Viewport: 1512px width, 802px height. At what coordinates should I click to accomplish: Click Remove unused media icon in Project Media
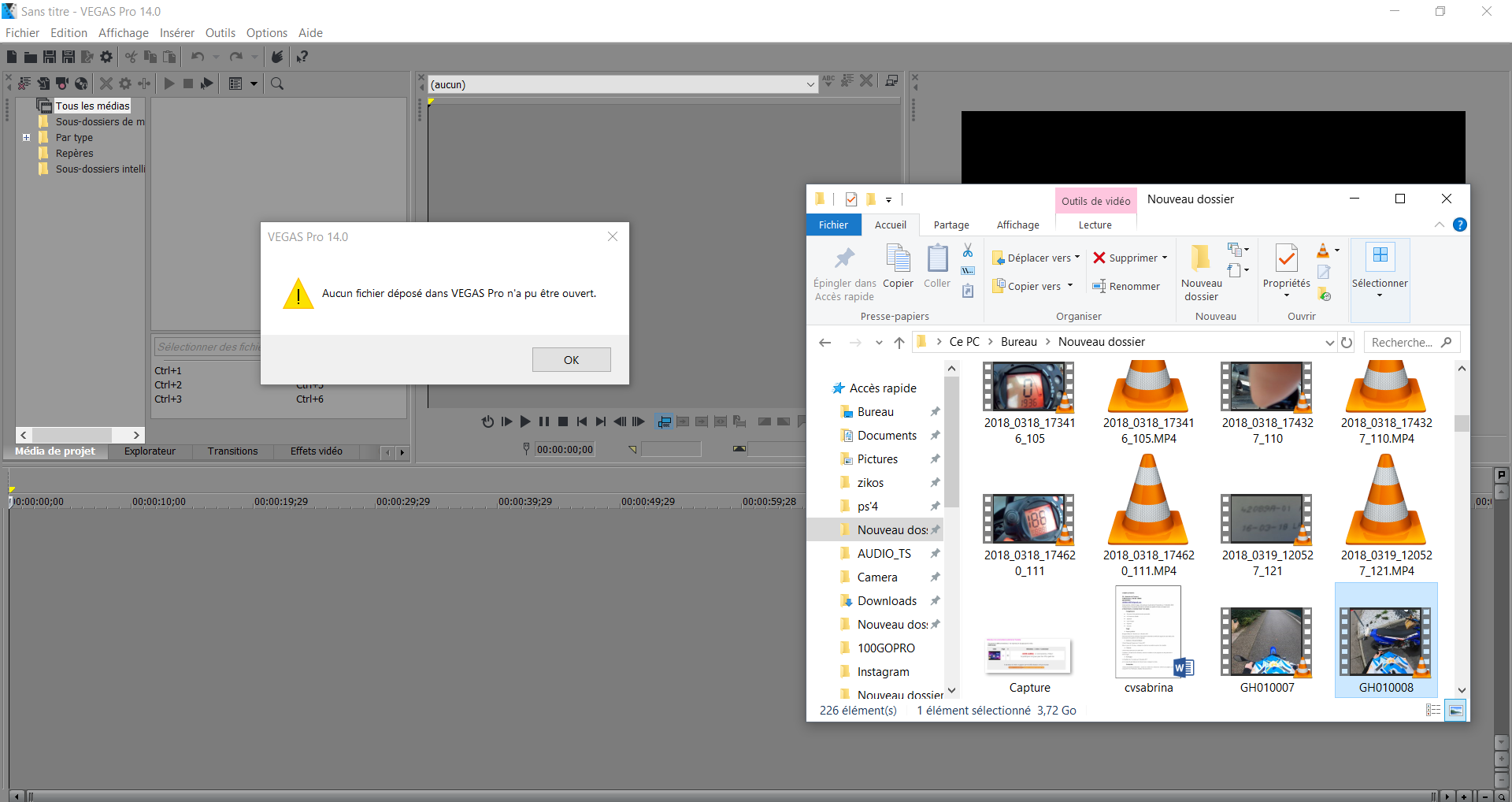pyautogui.click(x=24, y=84)
